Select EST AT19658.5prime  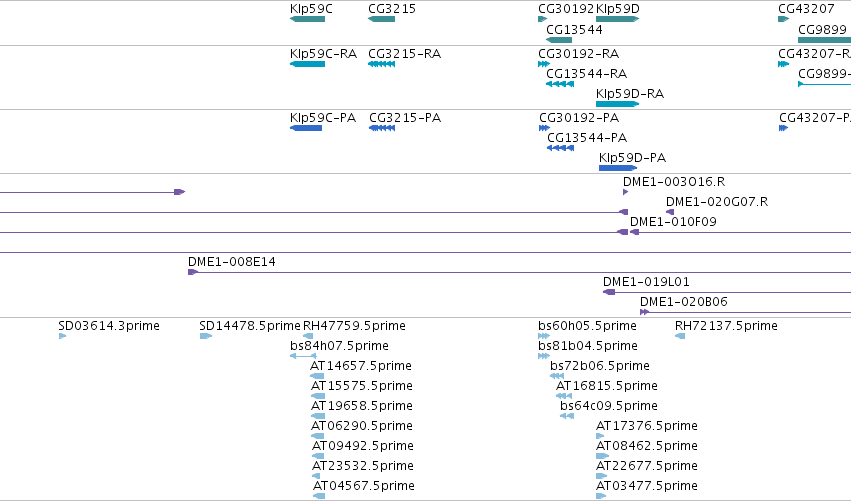pos(317,416)
